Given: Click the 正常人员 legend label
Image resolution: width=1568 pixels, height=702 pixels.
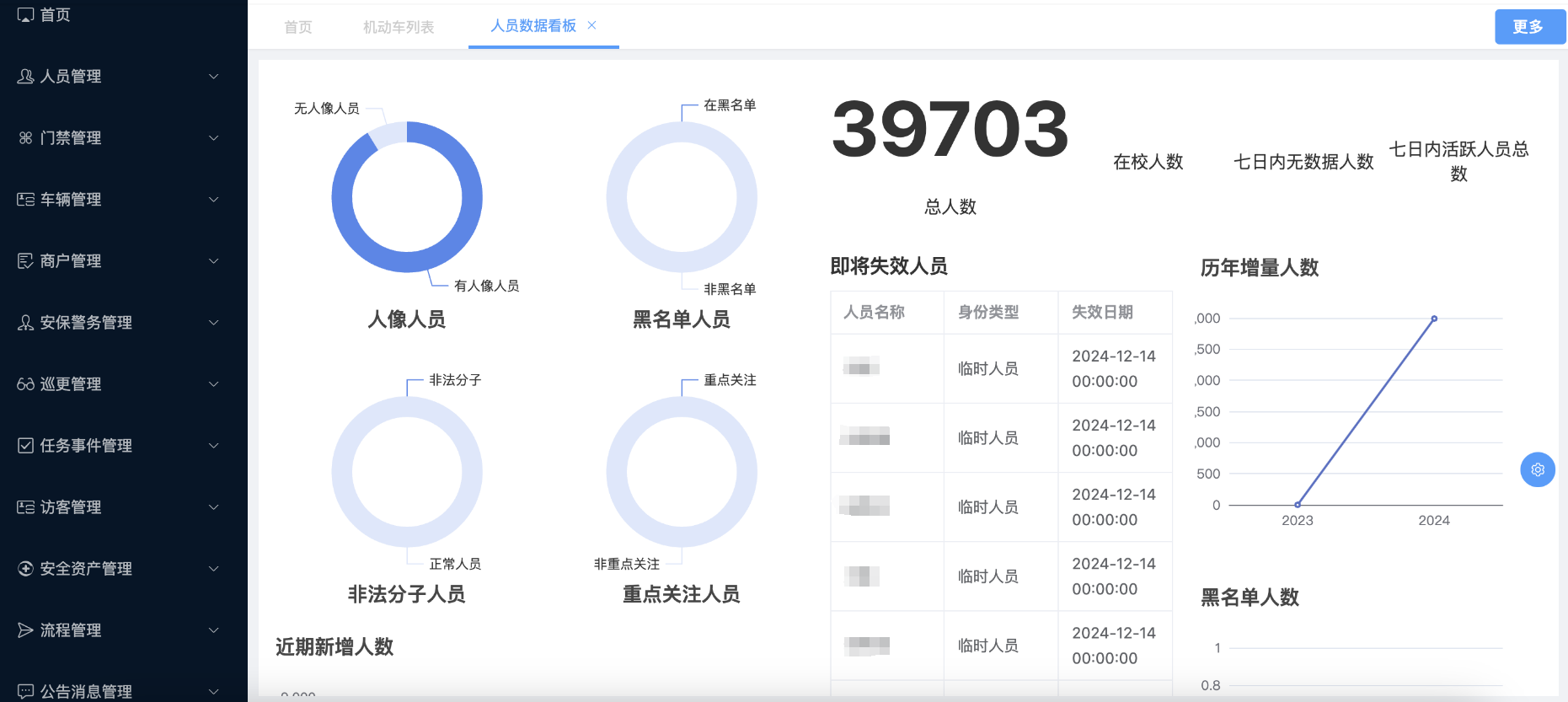Looking at the screenshot, I should click(x=455, y=564).
